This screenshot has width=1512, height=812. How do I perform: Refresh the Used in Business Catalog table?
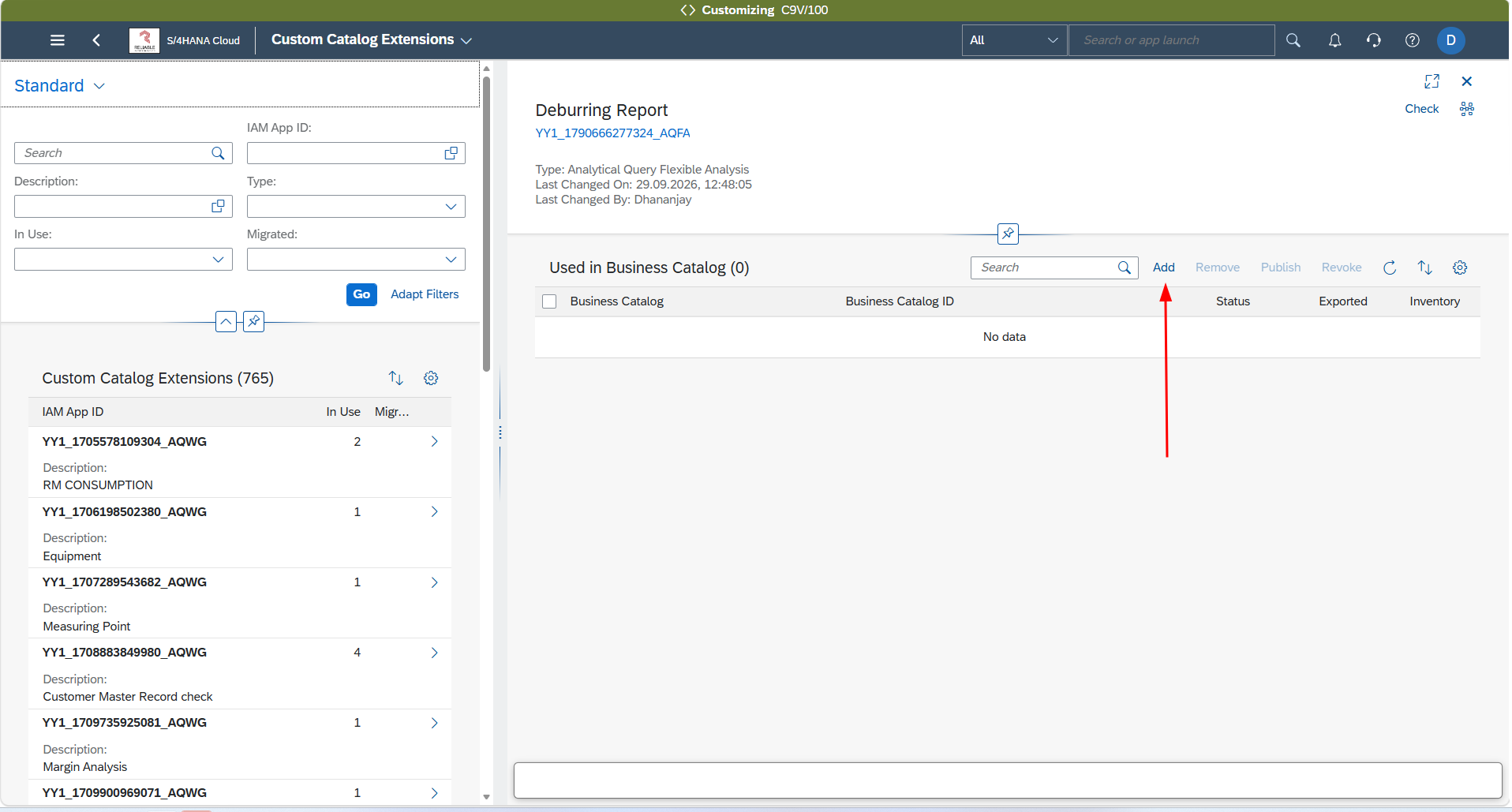1390,268
